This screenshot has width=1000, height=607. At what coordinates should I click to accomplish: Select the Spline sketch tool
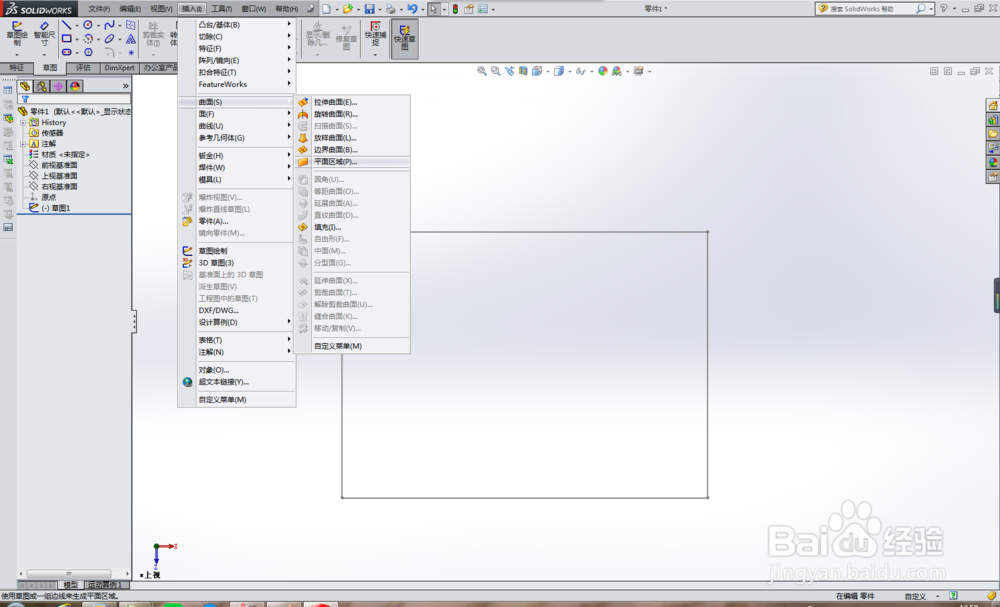[110, 26]
